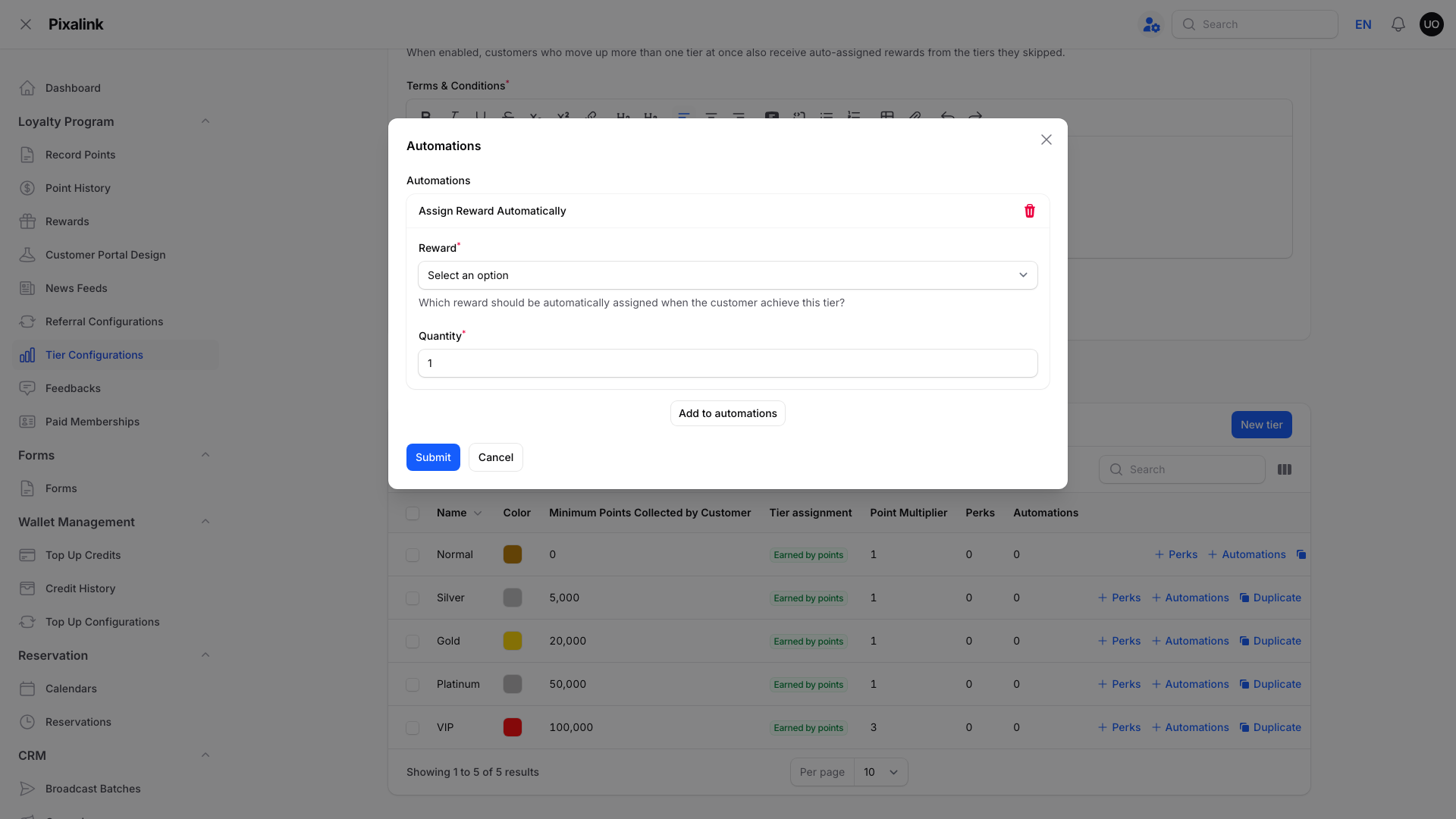Image resolution: width=1456 pixels, height=819 pixels.
Task: Click the Feedbacks chat icon
Action: coord(27,388)
